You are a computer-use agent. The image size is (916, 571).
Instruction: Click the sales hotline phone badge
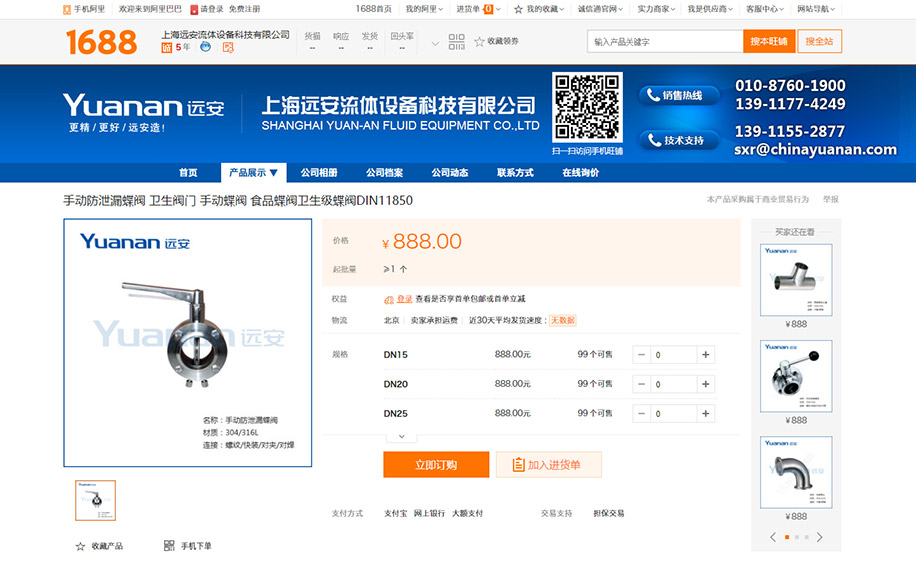(678, 95)
